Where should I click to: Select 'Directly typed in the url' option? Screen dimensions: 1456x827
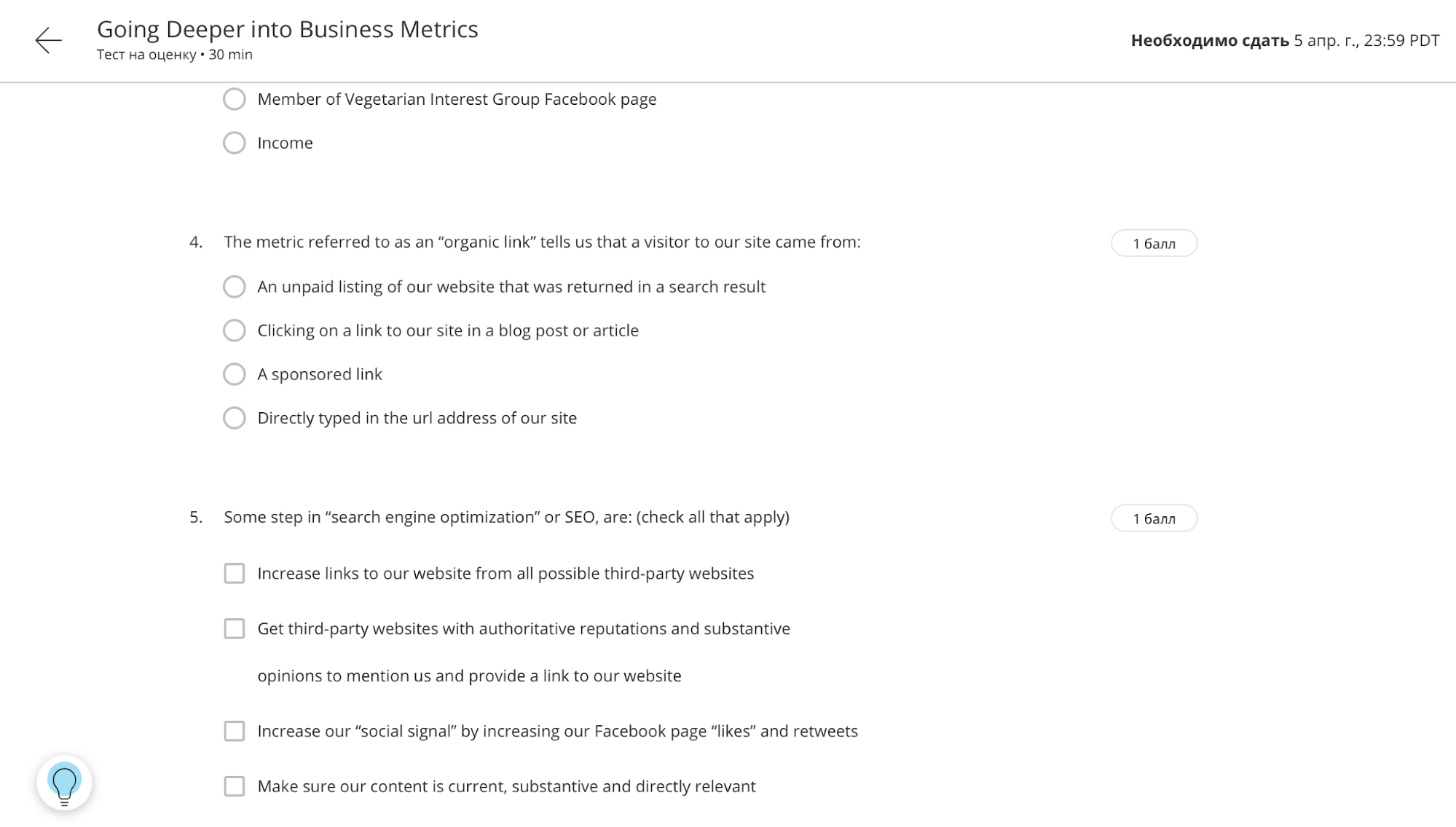click(x=234, y=418)
